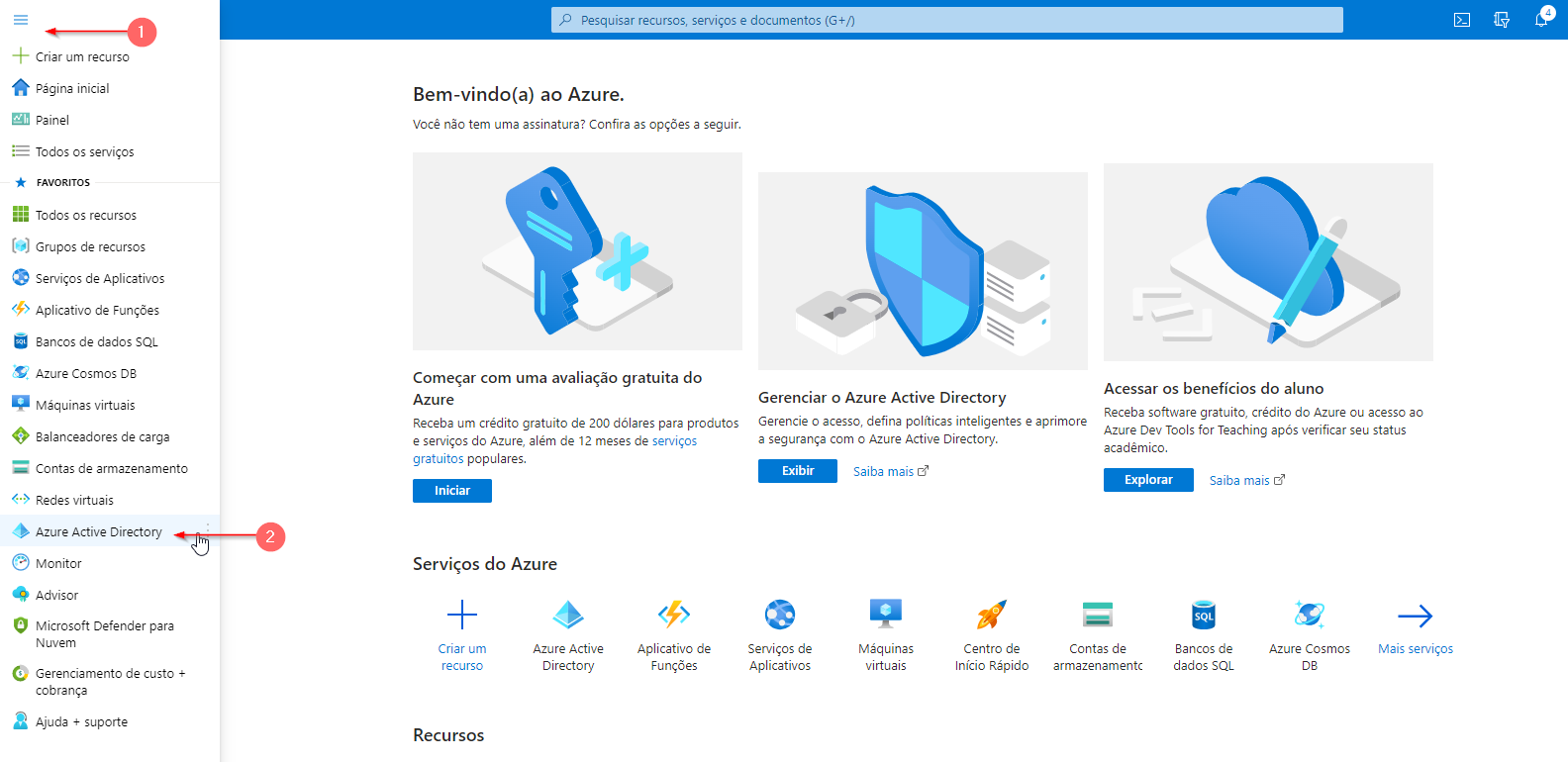
Task: Click the Microsoft Defender para Nuvem shield icon
Action: (x=20, y=625)
